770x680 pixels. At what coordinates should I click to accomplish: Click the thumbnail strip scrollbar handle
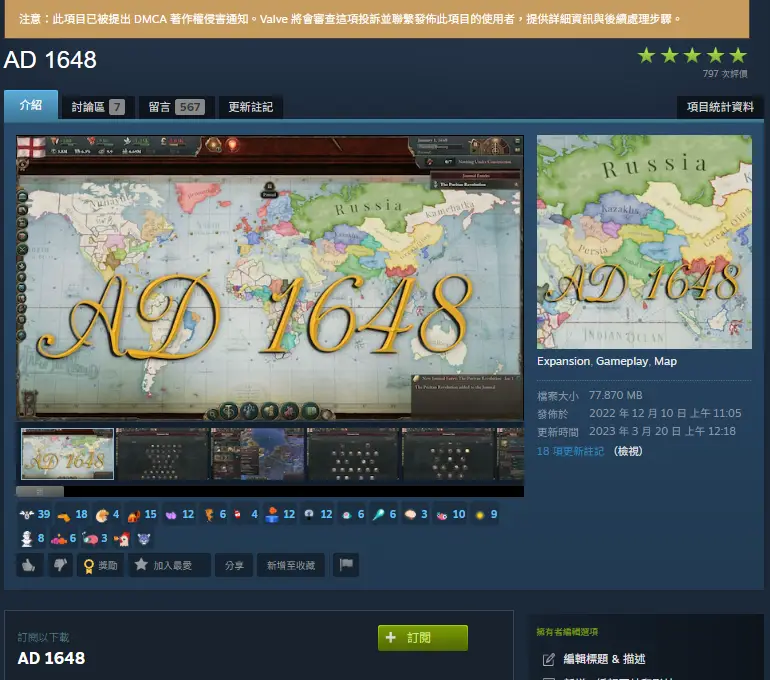[x=40, y=491]
